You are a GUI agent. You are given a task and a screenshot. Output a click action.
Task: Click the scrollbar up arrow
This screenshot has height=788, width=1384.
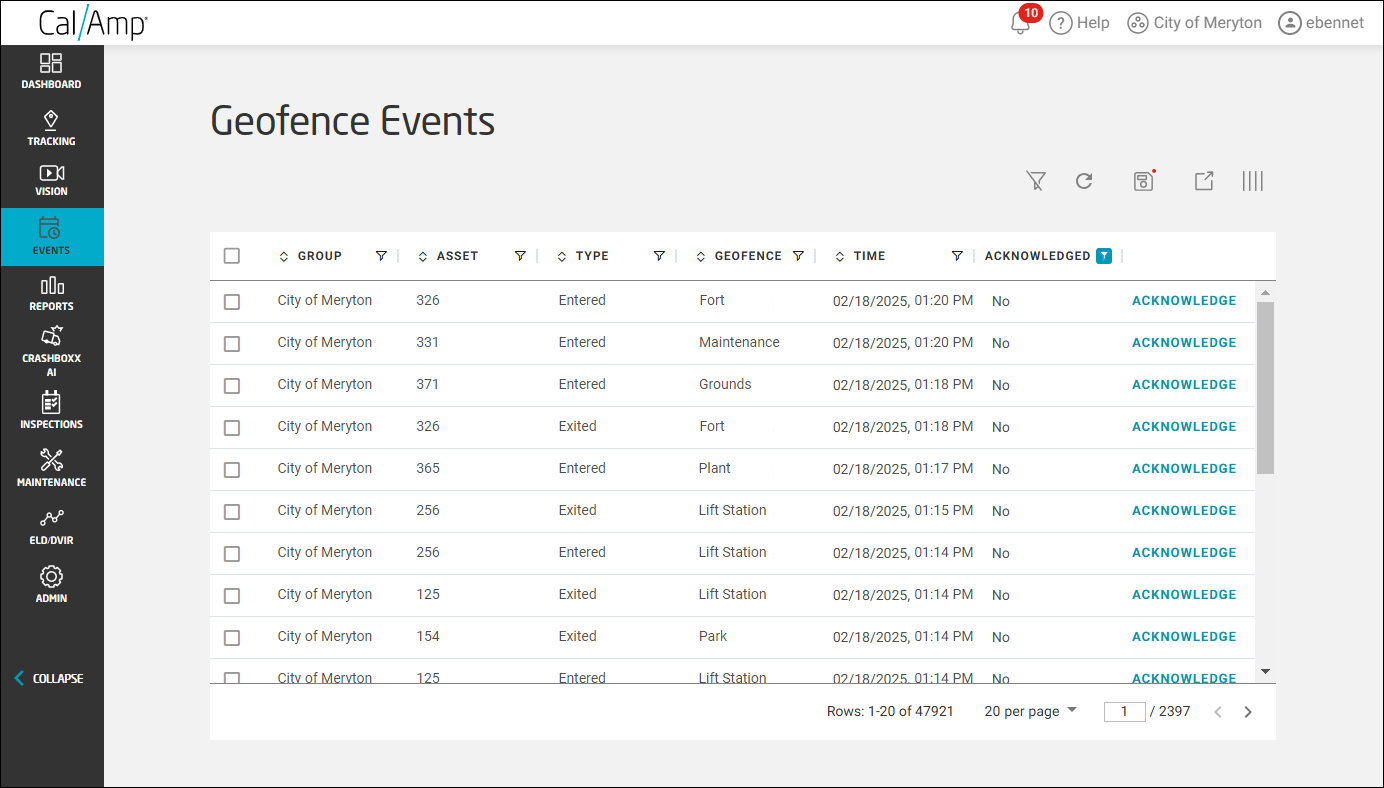pos(1265,293)
